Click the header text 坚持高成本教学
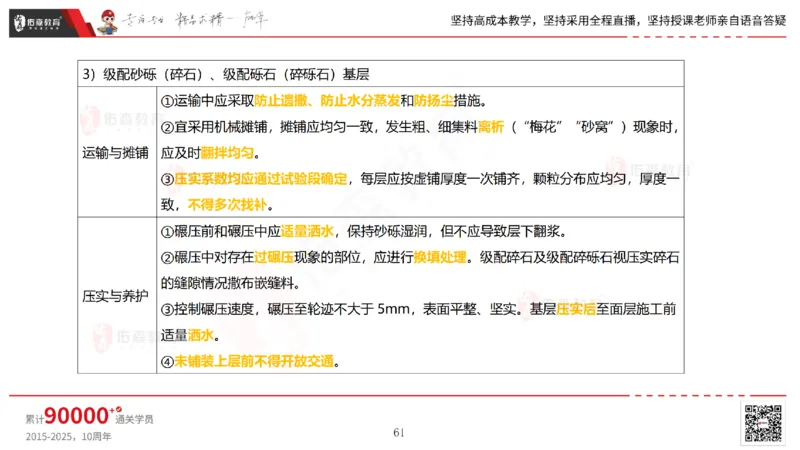This screenshot has height=450, width=800. (x=491, y=21)
